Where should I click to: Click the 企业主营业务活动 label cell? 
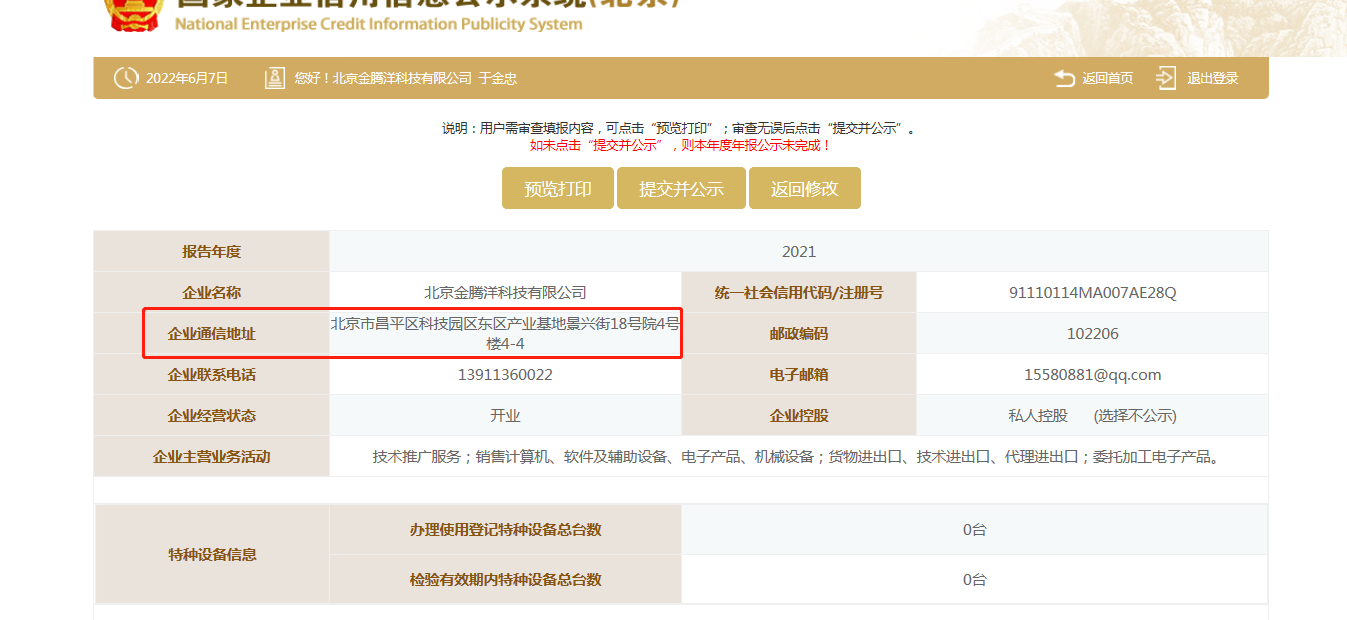212,457
